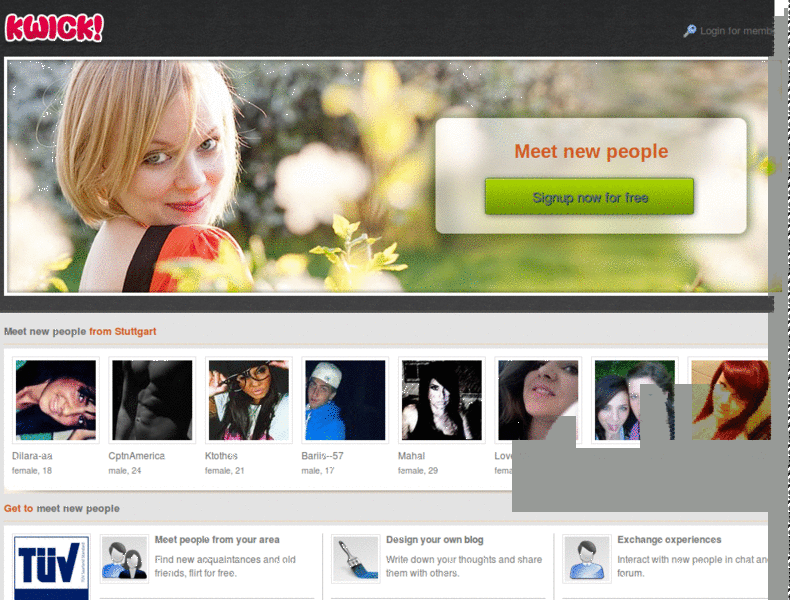Click the two-people Meet people icon
This screenshot has height=600, width=800.
(x=124, y=559)
